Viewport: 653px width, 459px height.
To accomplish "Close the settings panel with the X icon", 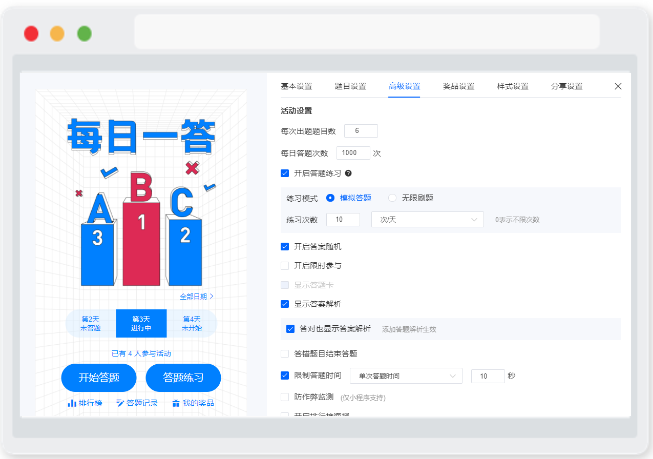I will 618,86.
